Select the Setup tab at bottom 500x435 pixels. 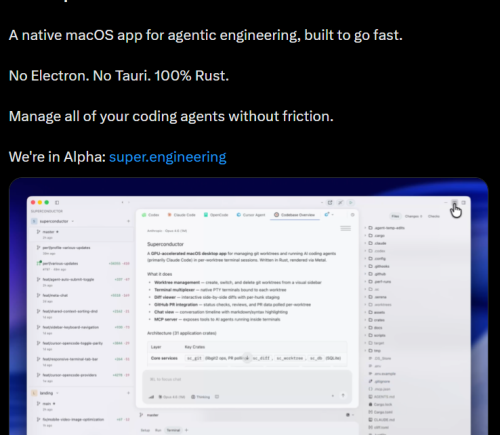click(x=145, y=430)
